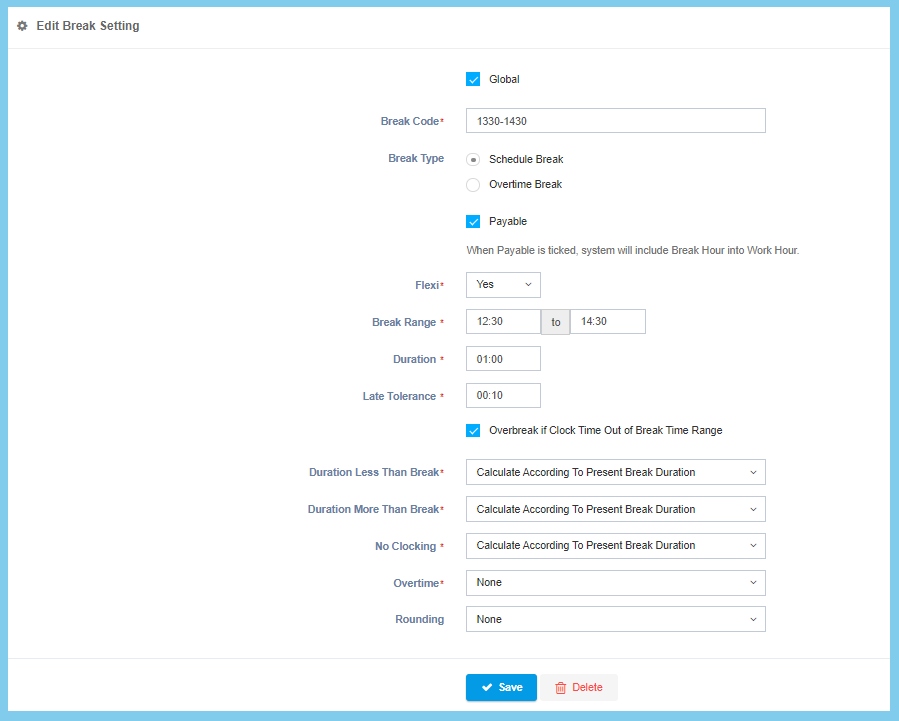Select the Schedule Break radio option
This screenshot has width=899, height=721.
coord(473,159)
